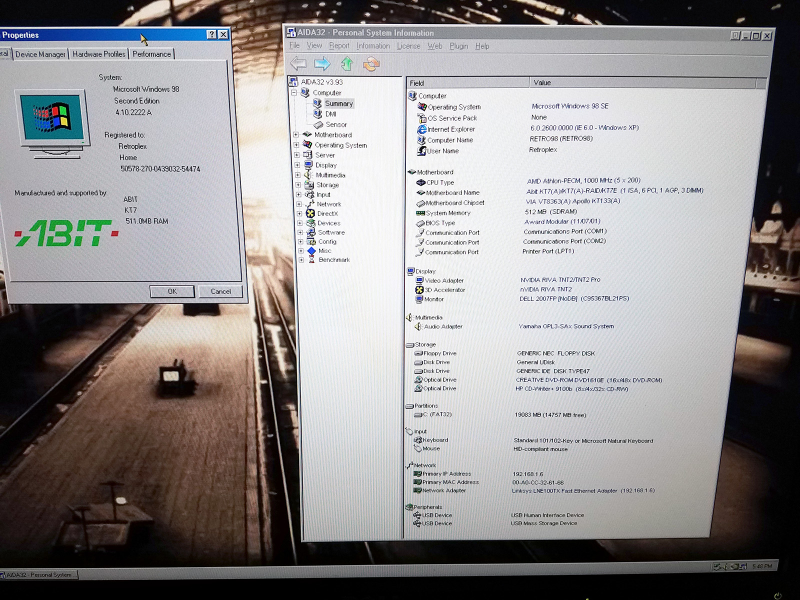Click Cancel in System Properties dialog

[220, 291]
